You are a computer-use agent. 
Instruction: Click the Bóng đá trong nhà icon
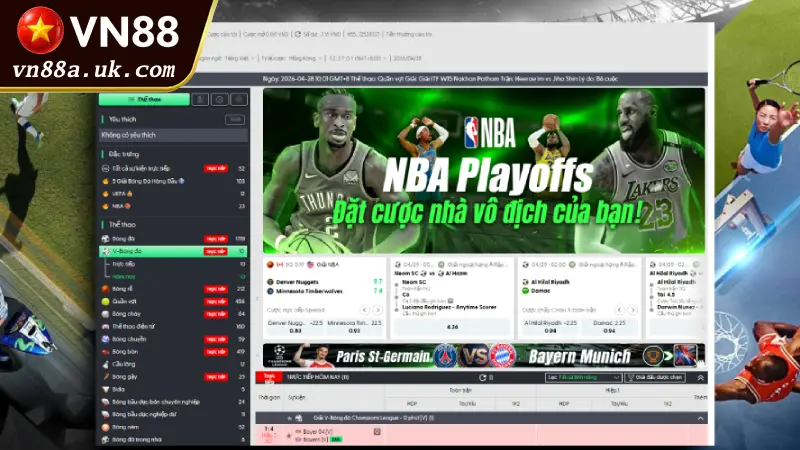105,439
